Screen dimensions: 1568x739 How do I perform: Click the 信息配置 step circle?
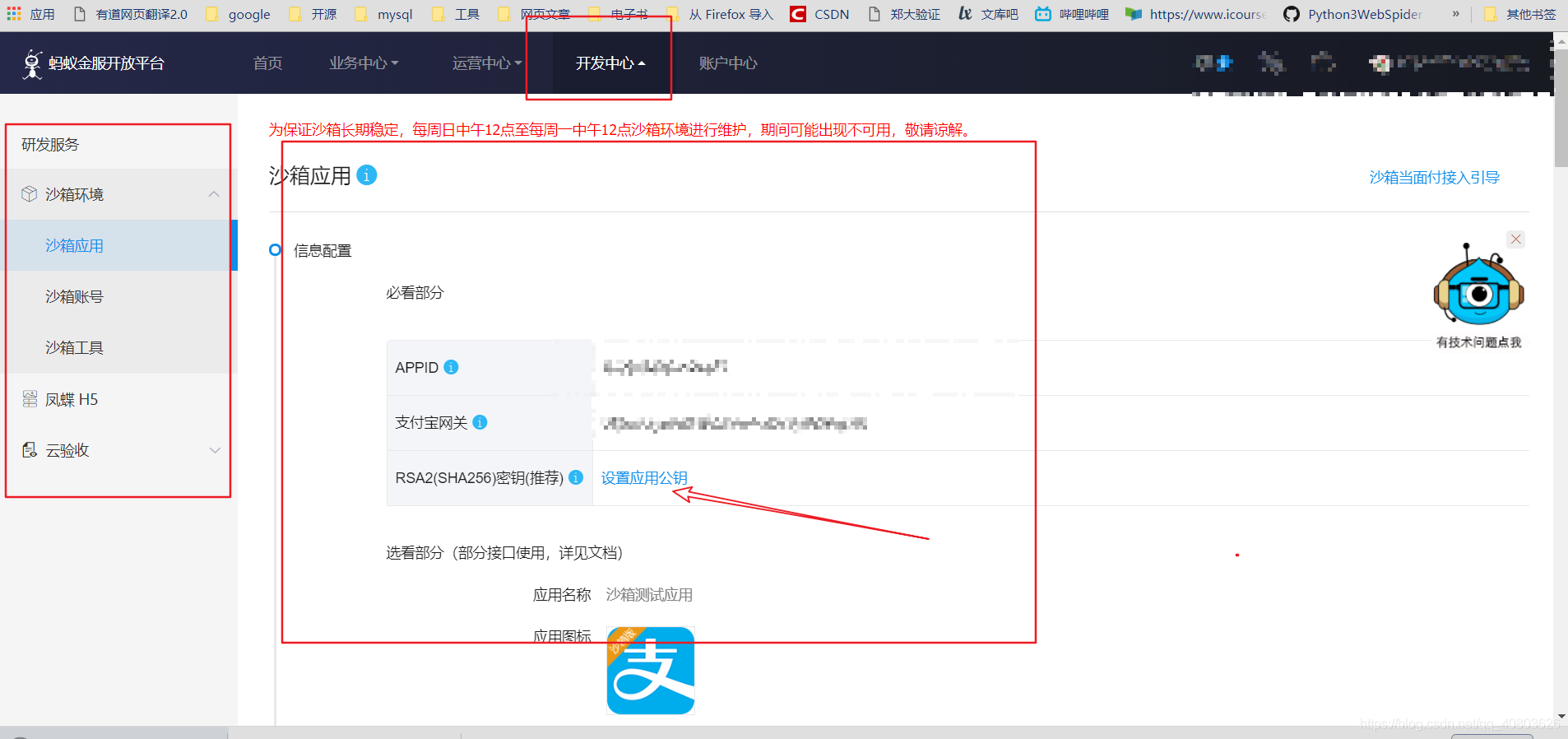point(276,250)
